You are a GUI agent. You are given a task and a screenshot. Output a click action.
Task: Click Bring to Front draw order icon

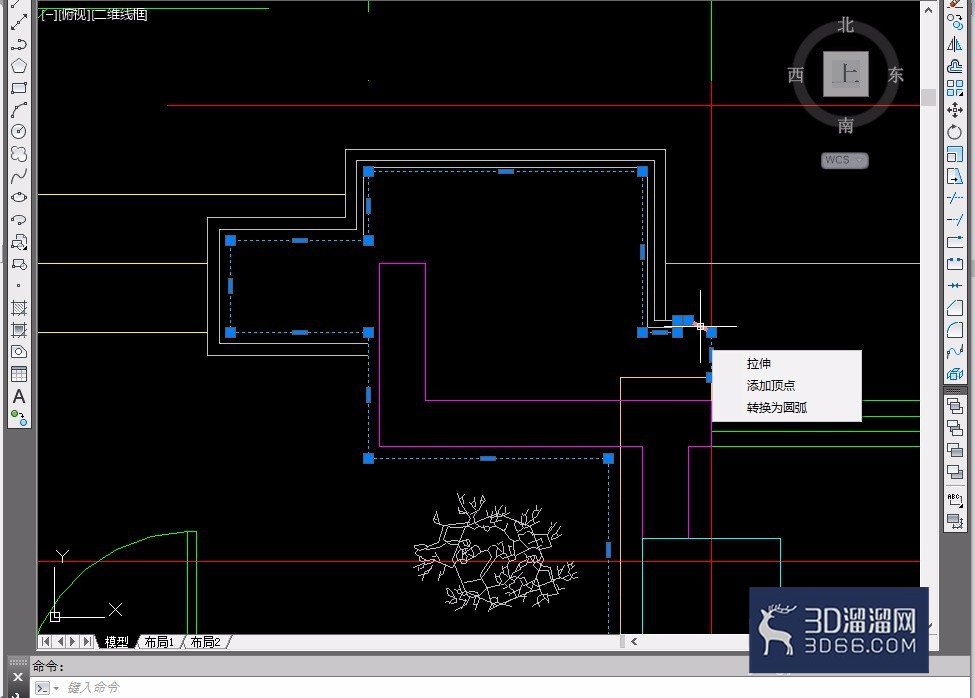(x=954, y=406)
